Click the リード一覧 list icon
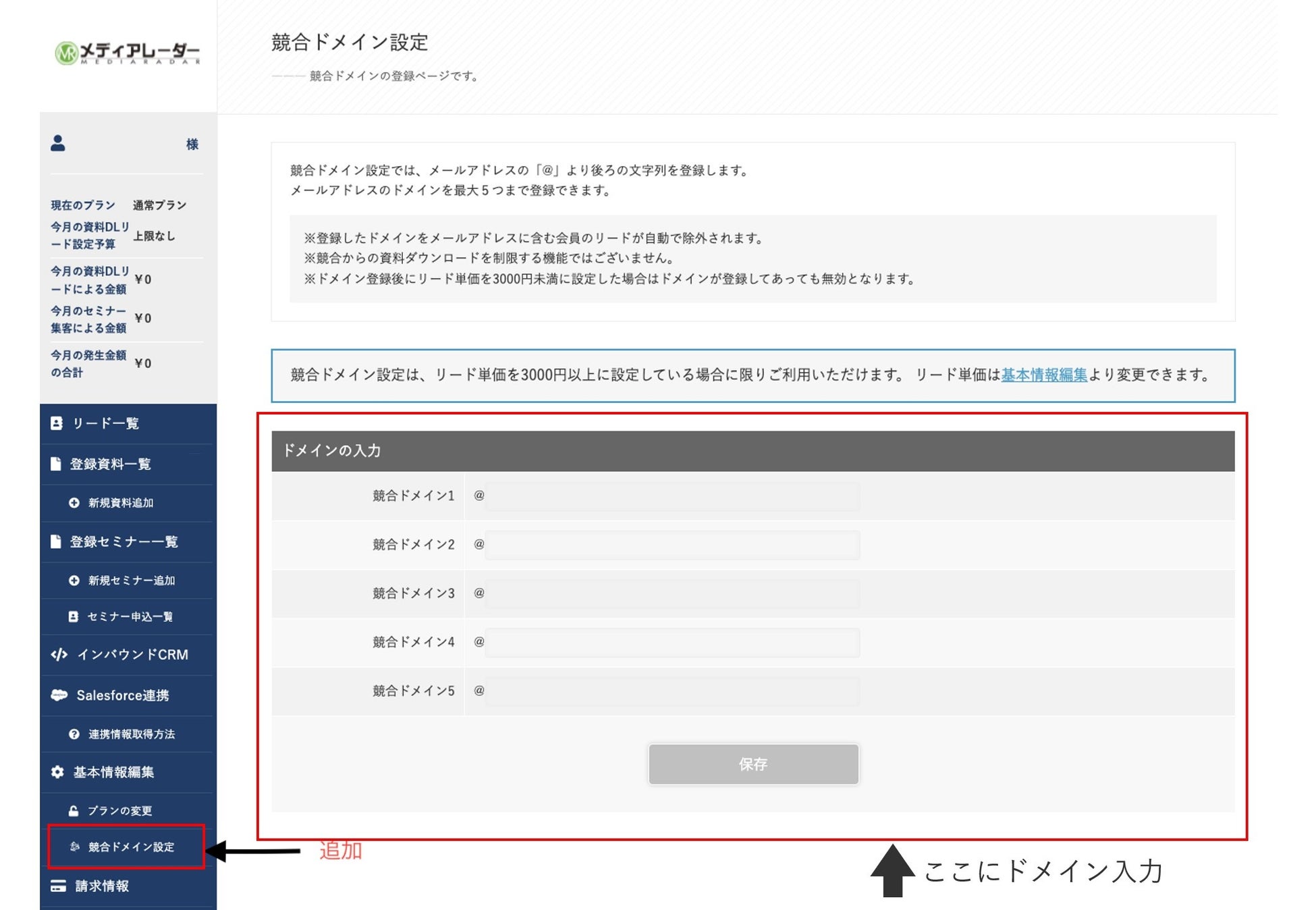Screen dimensions: 1316x910 [x=57, y=423]
